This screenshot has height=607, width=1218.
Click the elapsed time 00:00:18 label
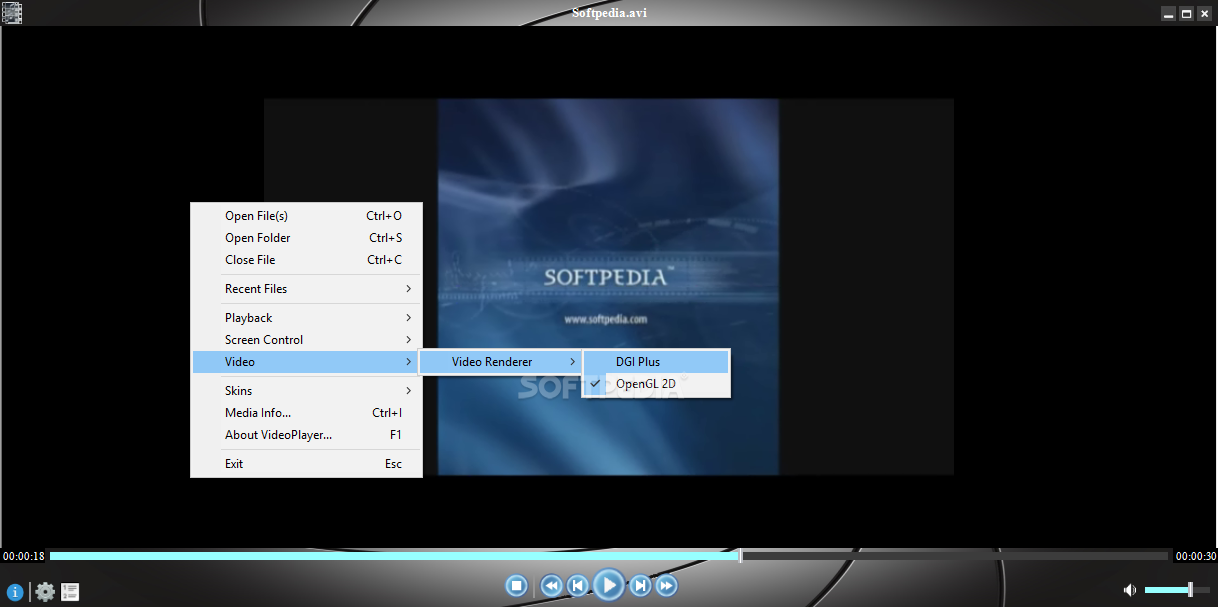24,556
